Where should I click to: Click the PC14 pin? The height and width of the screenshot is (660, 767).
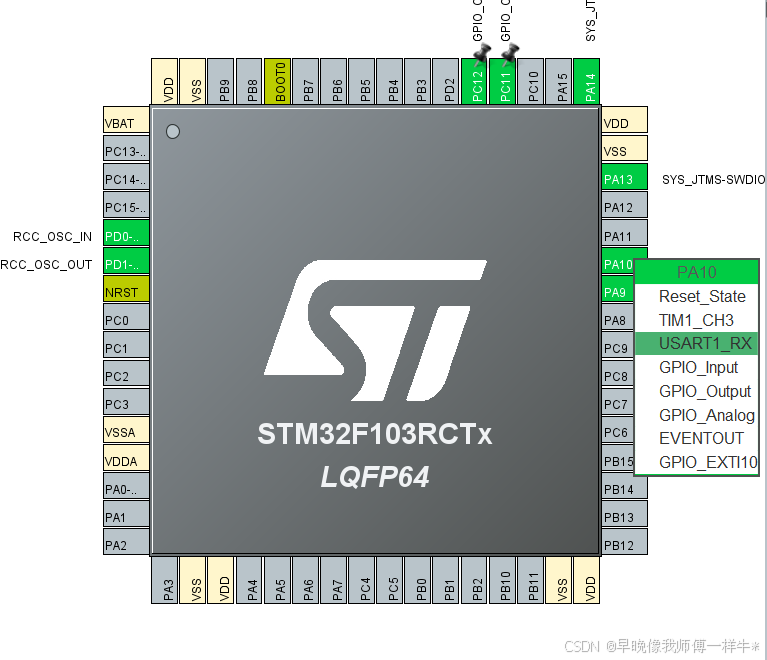coord(126,177)
